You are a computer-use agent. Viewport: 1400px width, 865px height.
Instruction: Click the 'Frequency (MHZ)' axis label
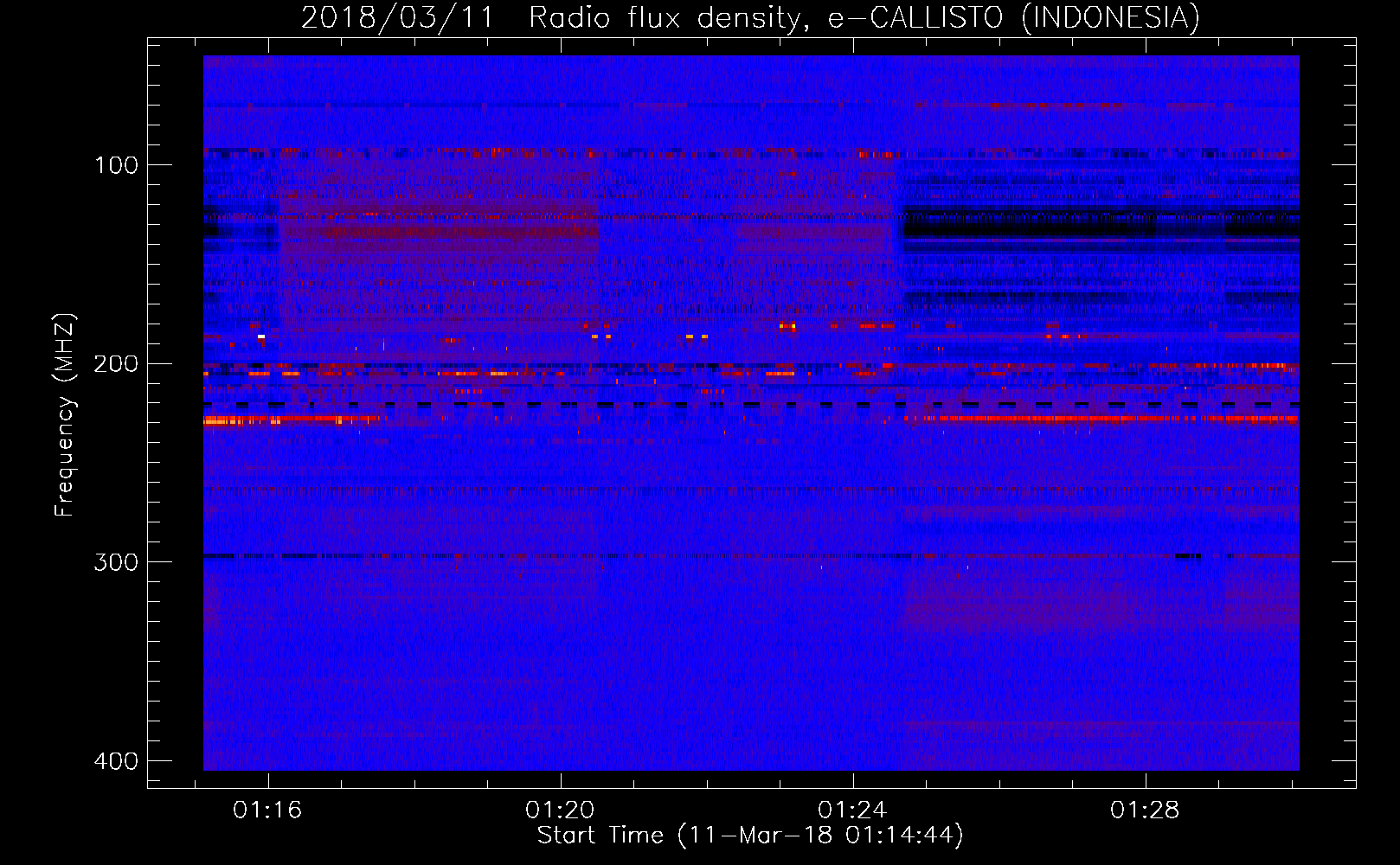pyautogui.click(x=65, y=415)
